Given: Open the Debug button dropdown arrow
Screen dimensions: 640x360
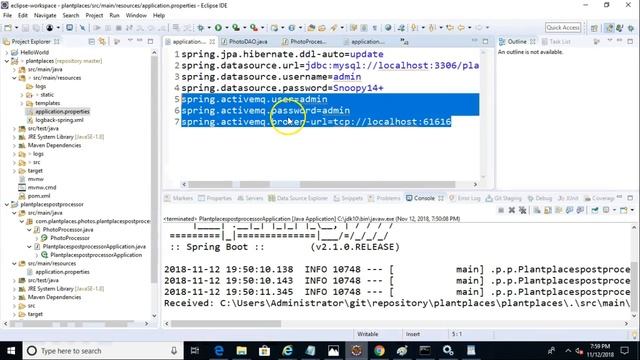Looking at the screenshot, I should (x=209, y=28).
